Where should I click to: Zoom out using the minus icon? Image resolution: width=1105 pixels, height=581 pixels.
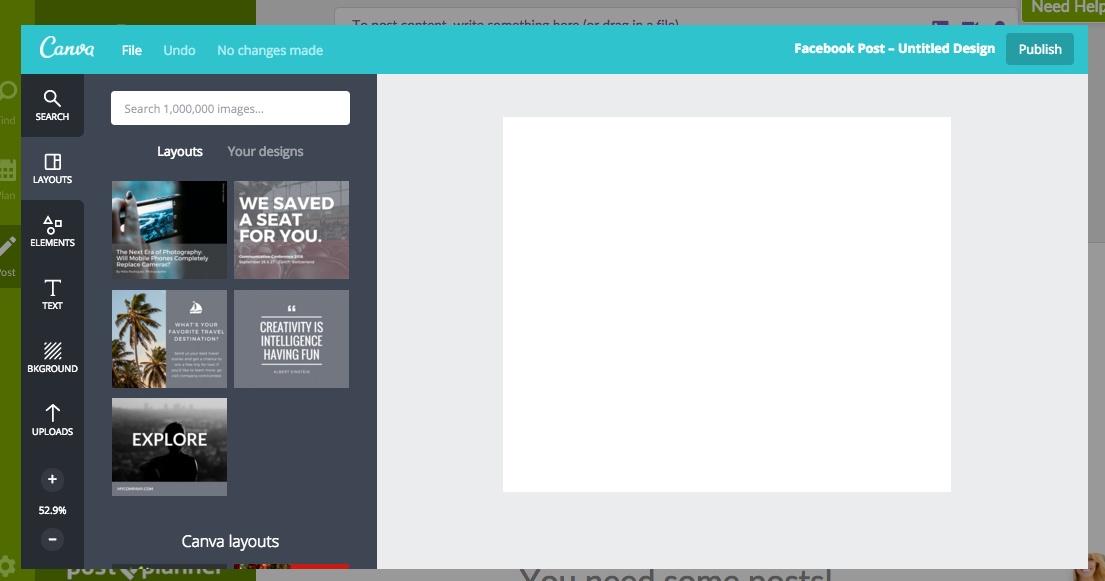tap(52, 540)
